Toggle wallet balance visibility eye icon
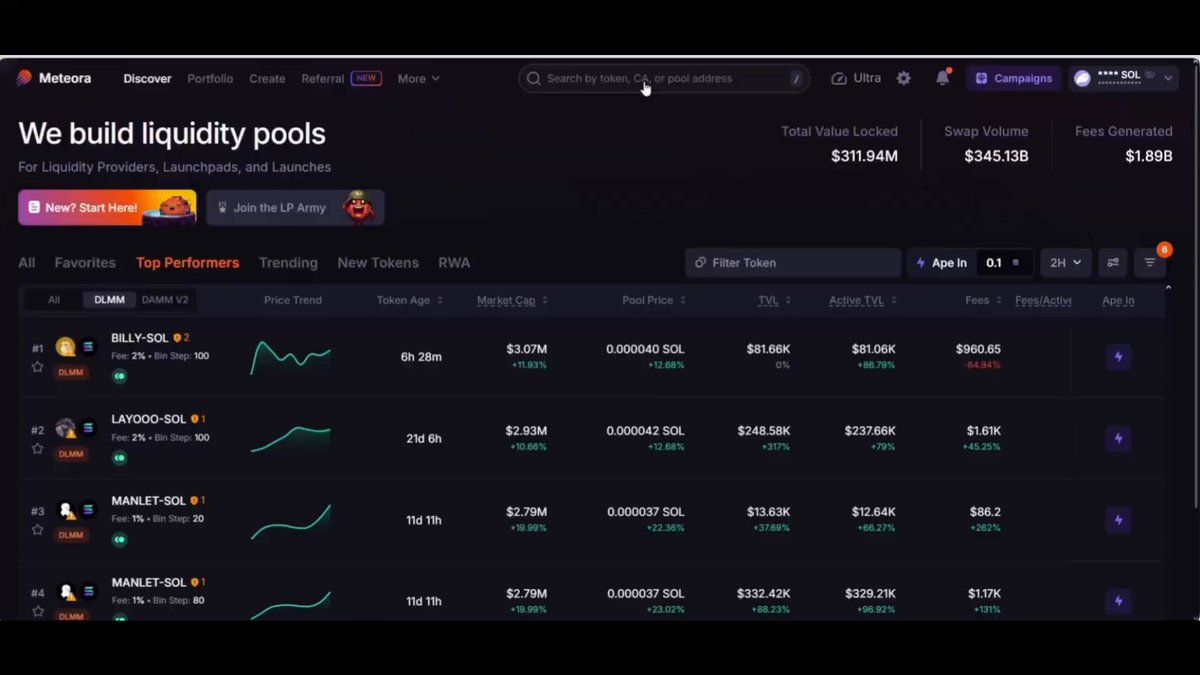Viewport: 1200px width, 675px height. click(x=1150, y=75)
